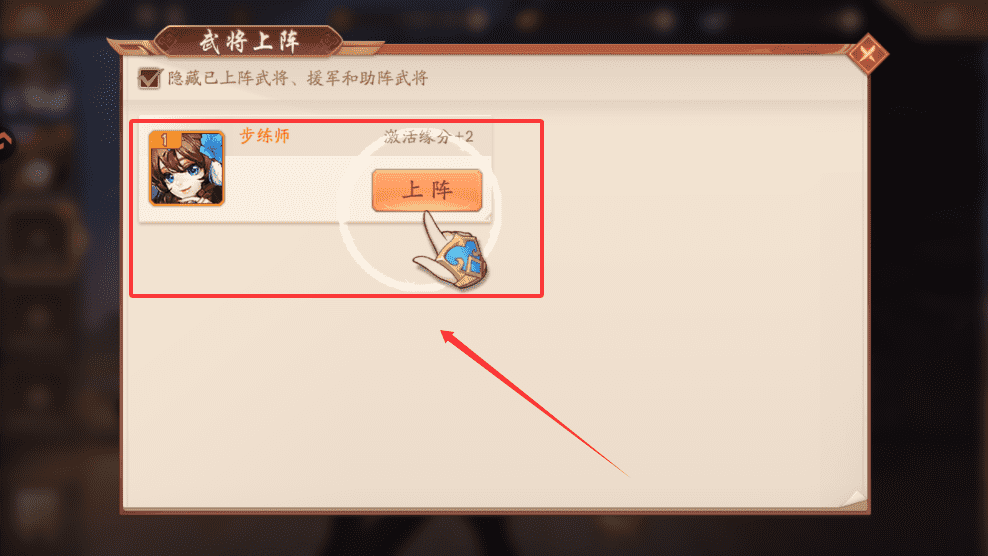Select the 步练师 hero portrait
Viewport: 988px width, 556px height.
187,168
